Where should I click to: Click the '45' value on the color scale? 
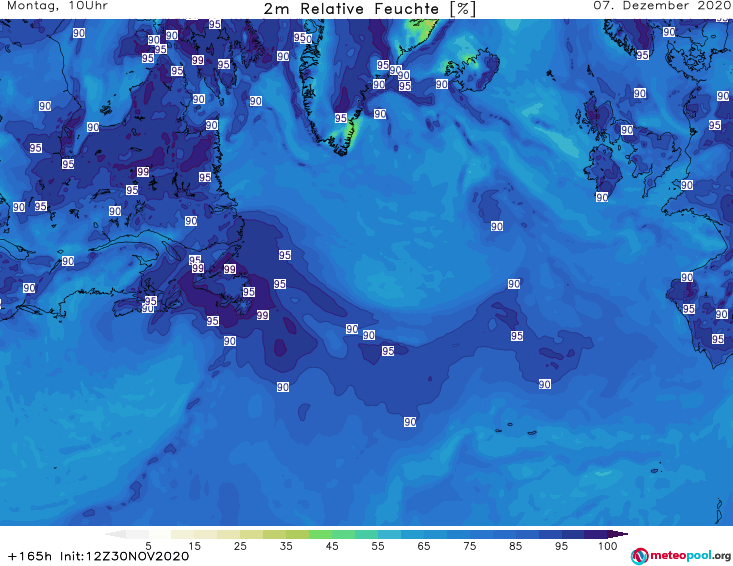(332, 545)
